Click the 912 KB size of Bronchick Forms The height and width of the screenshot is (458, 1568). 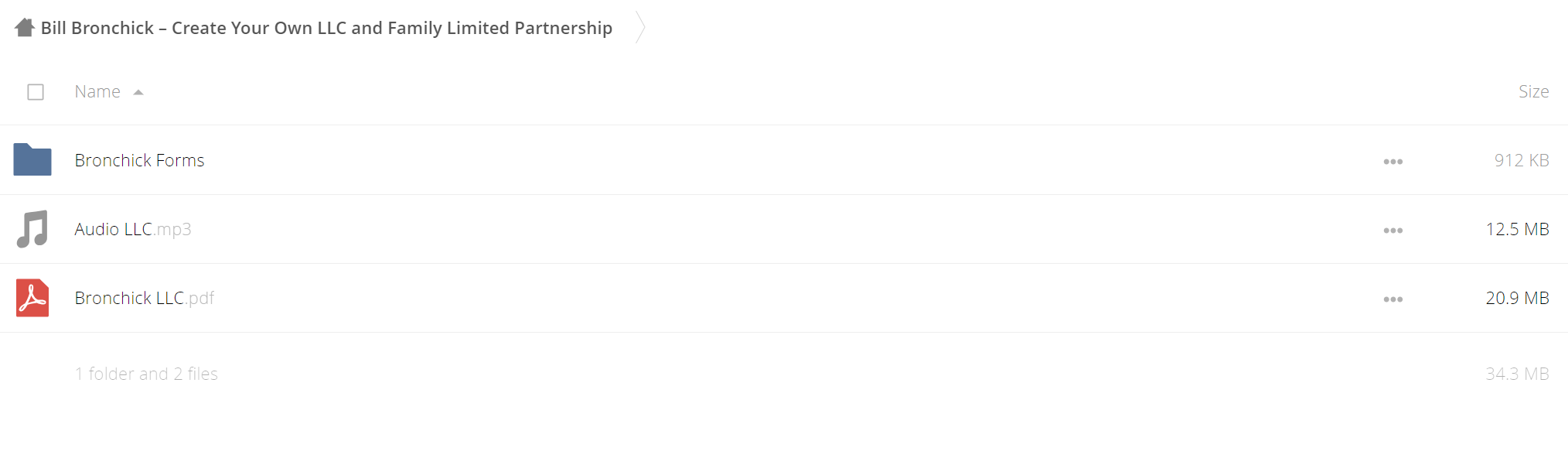pyautogui.click(x=1522, y=160)
